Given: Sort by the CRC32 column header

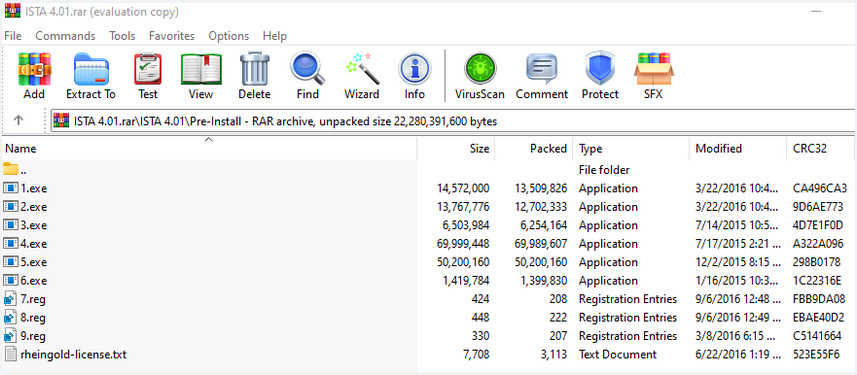Looking at the screenshot, I should [x=821, y=149].
